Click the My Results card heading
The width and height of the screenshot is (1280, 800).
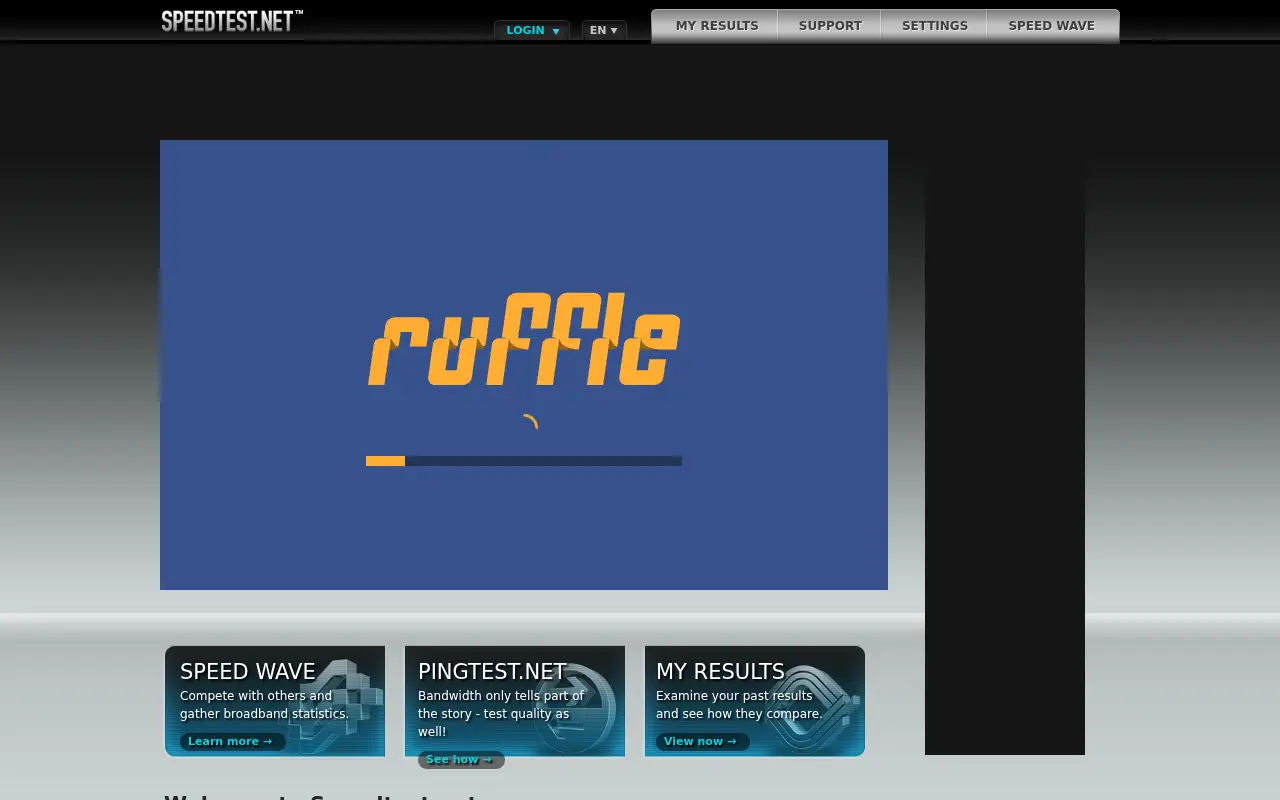720,671
